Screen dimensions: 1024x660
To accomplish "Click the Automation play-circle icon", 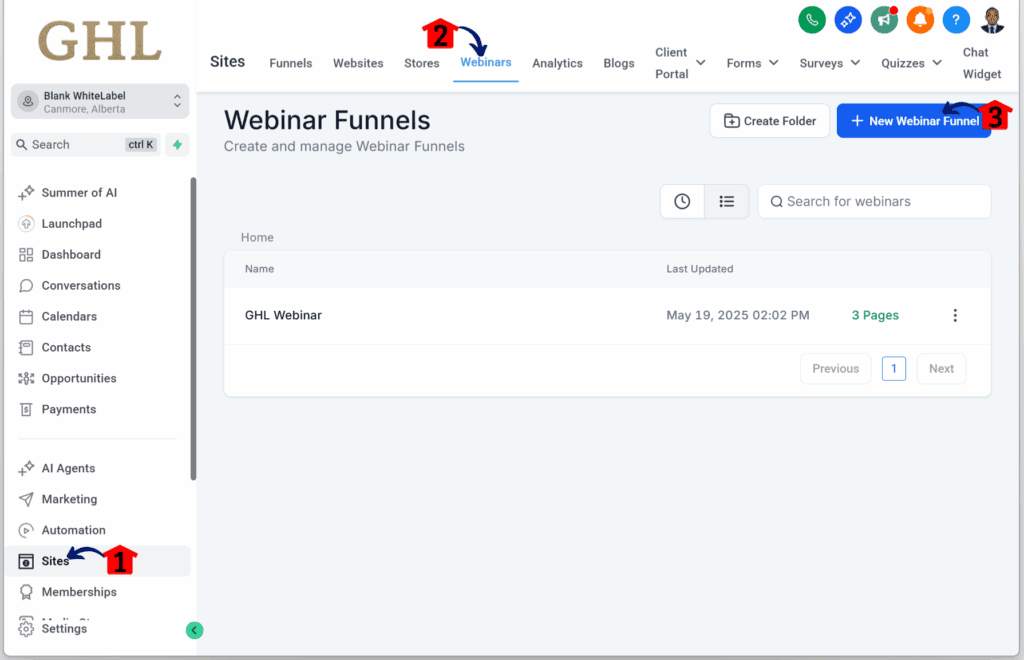I will click(25, 530).
